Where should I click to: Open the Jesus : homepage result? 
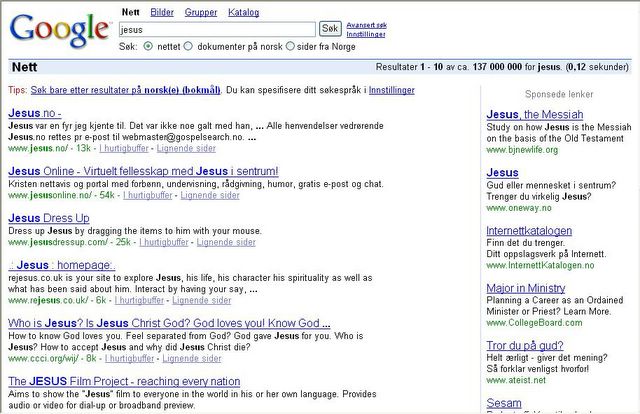pos(62,265)
